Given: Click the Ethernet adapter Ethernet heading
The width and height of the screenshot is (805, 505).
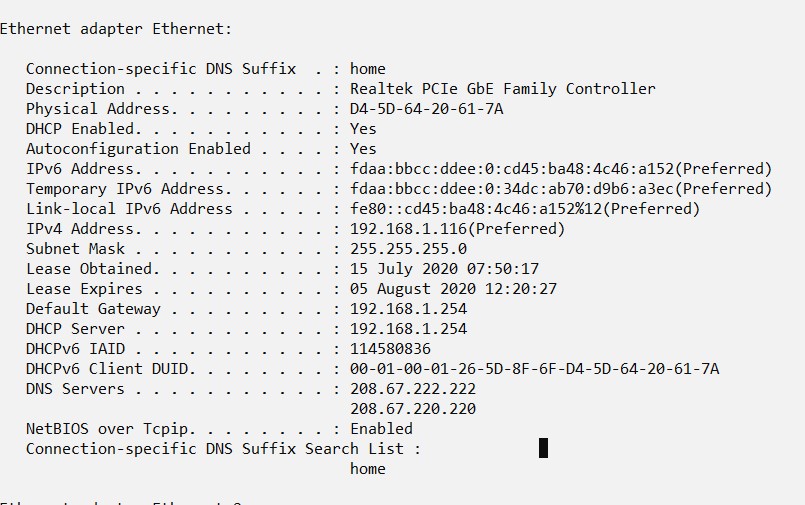Looking at the screenshot, I should click(115, 29).
